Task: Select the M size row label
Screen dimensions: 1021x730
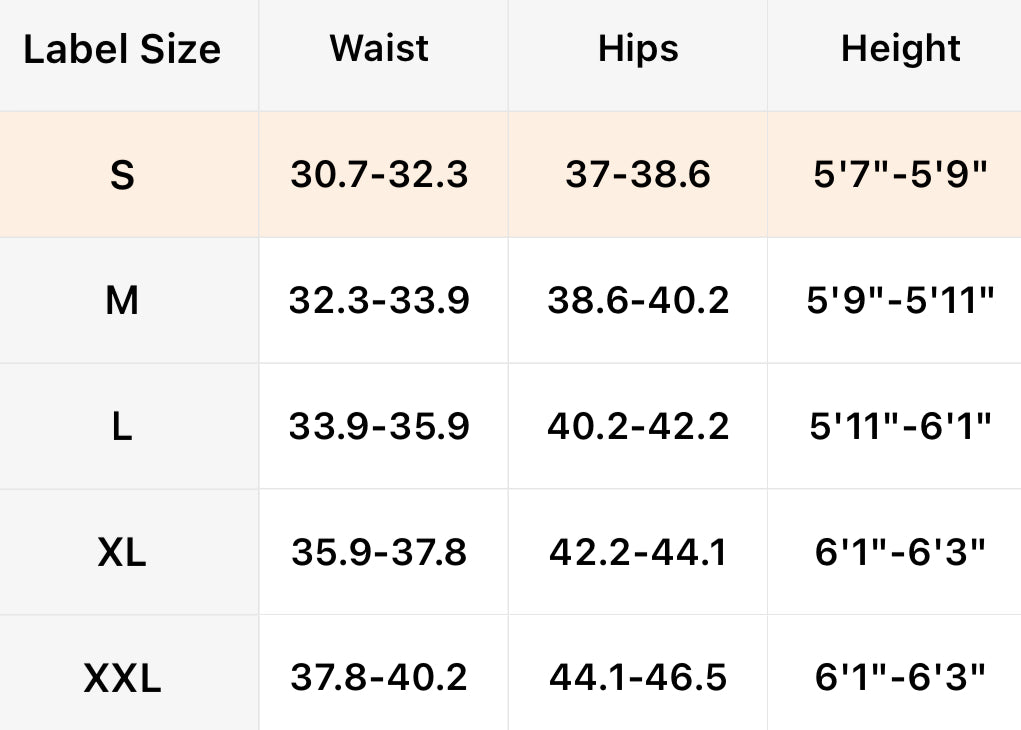Action: click(122, 300)
